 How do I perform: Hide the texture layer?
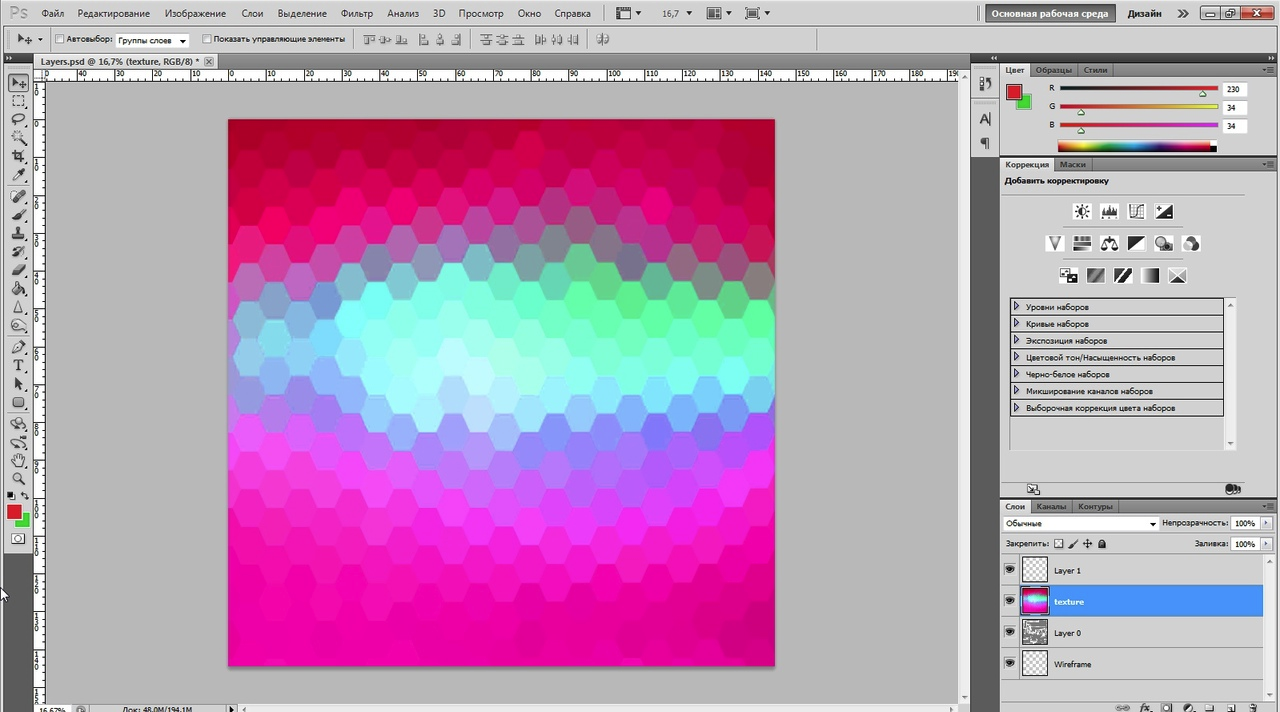(x=1010, y=600)
